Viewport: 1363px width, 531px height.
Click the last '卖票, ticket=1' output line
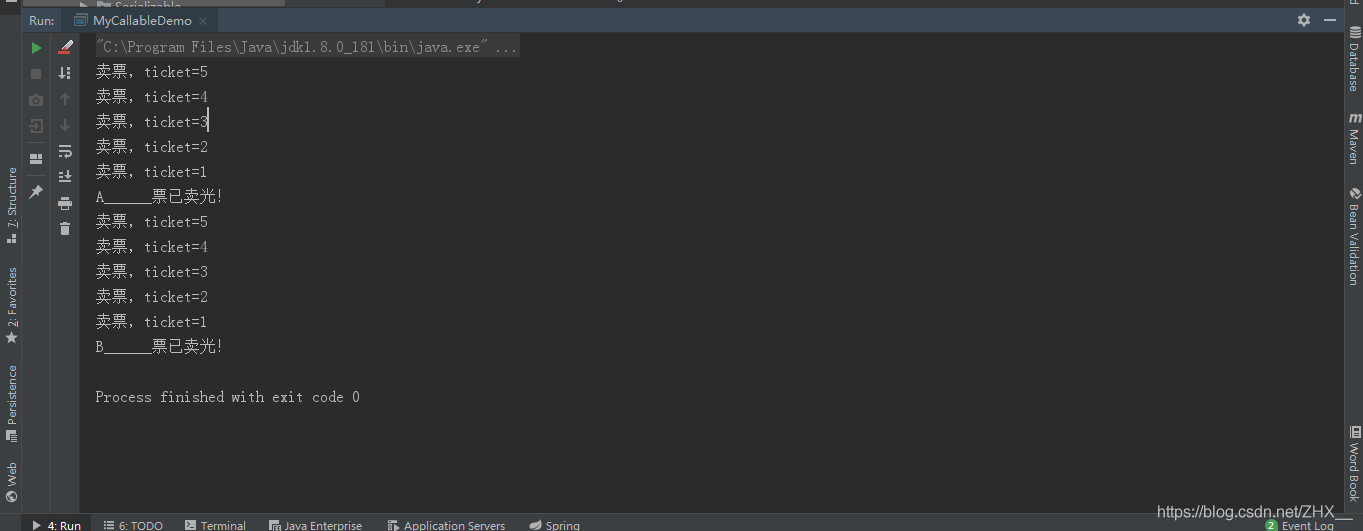(x=151, y=322)
